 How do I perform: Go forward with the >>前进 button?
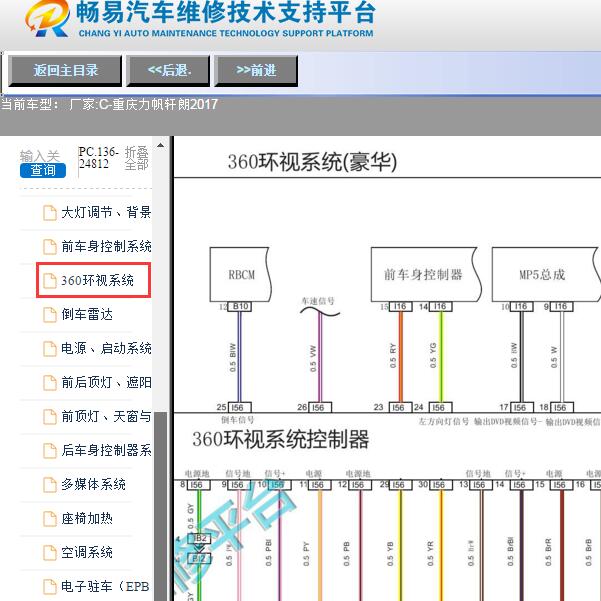(x=256, y=71)
